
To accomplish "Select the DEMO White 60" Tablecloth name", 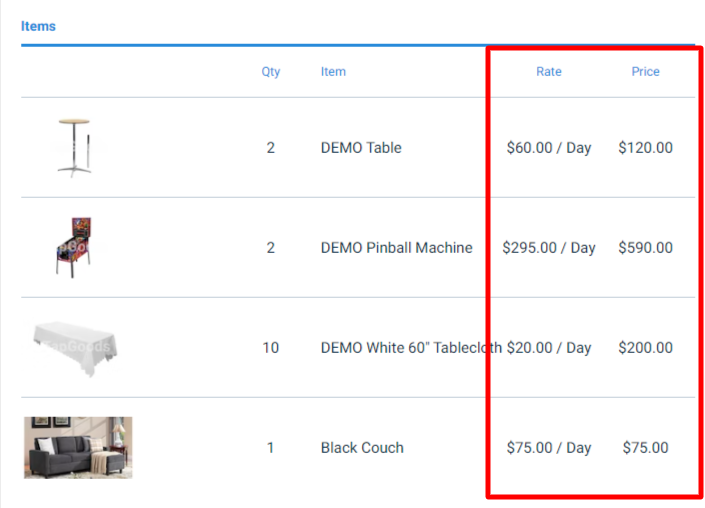I will [411, 348].
